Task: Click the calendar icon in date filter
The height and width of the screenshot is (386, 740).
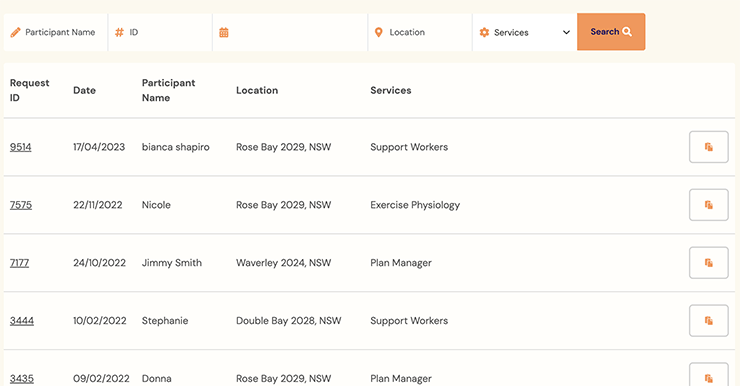Action: pos(224,33)
